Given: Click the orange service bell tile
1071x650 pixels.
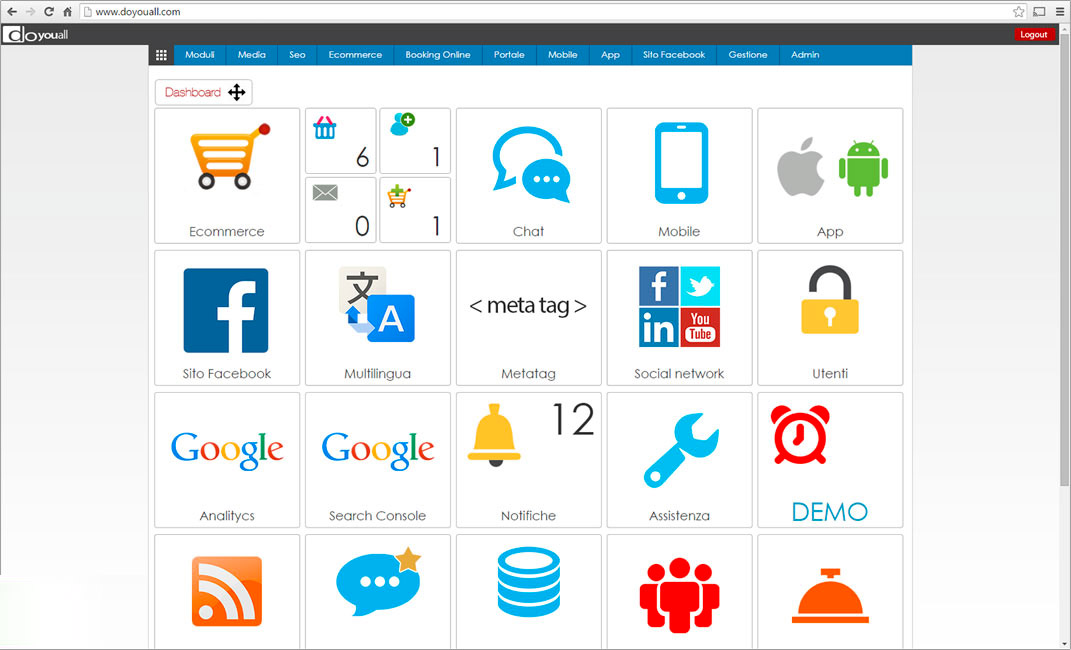Looking at the screenshot, I should 830,592.
